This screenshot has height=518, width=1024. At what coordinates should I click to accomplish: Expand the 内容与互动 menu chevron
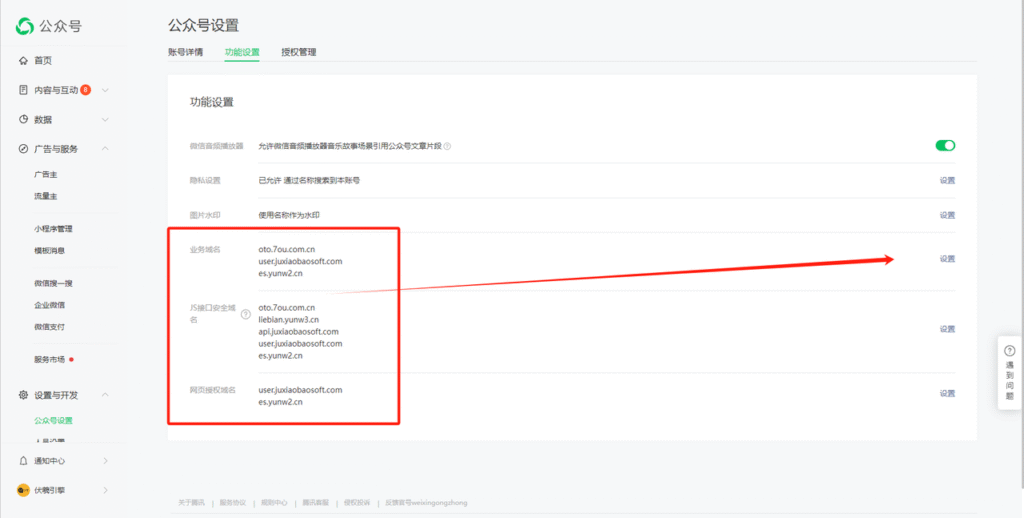tap(105, 90)
